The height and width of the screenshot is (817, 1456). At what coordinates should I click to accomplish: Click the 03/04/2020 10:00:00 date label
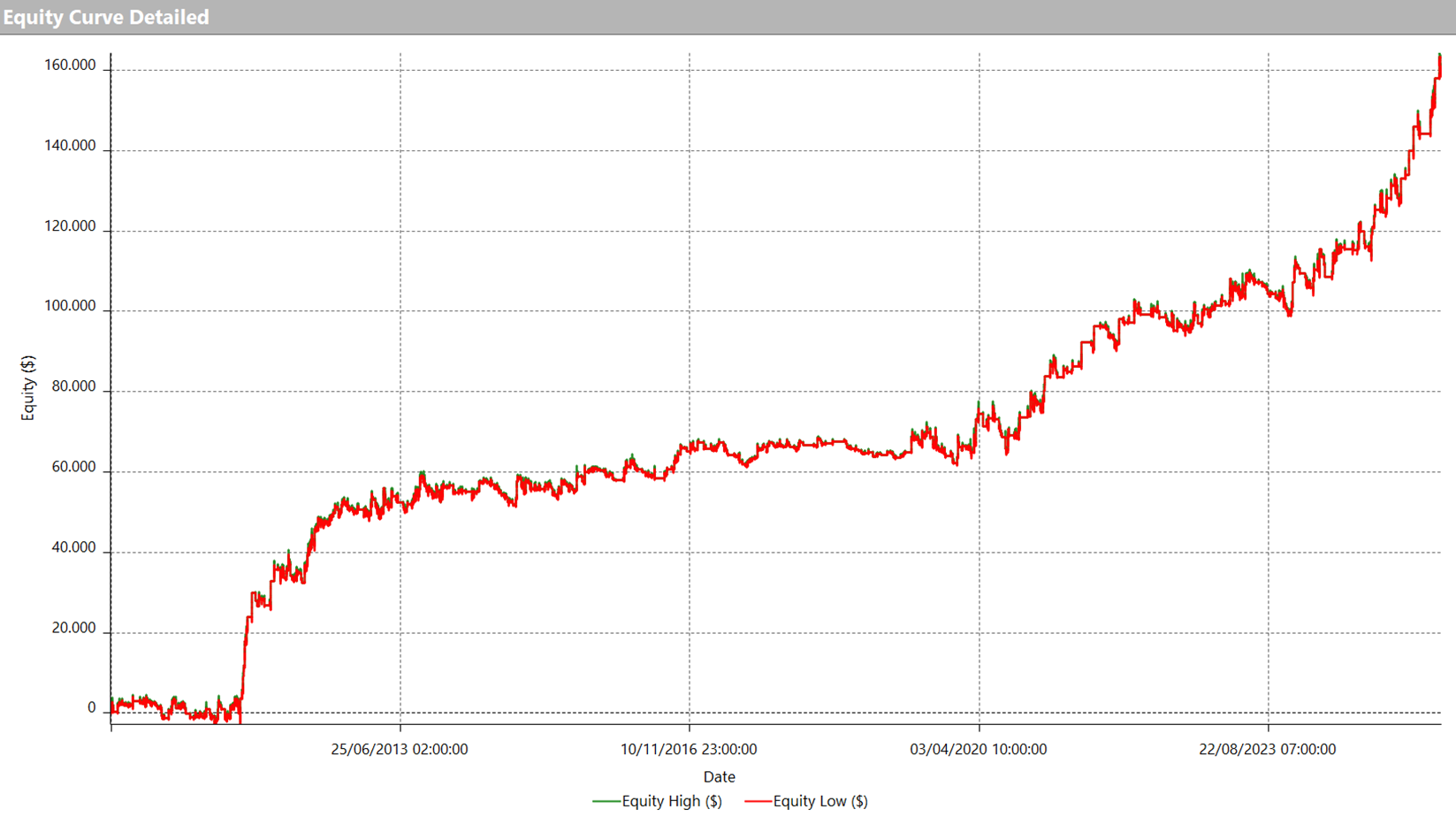pos(978,749)
